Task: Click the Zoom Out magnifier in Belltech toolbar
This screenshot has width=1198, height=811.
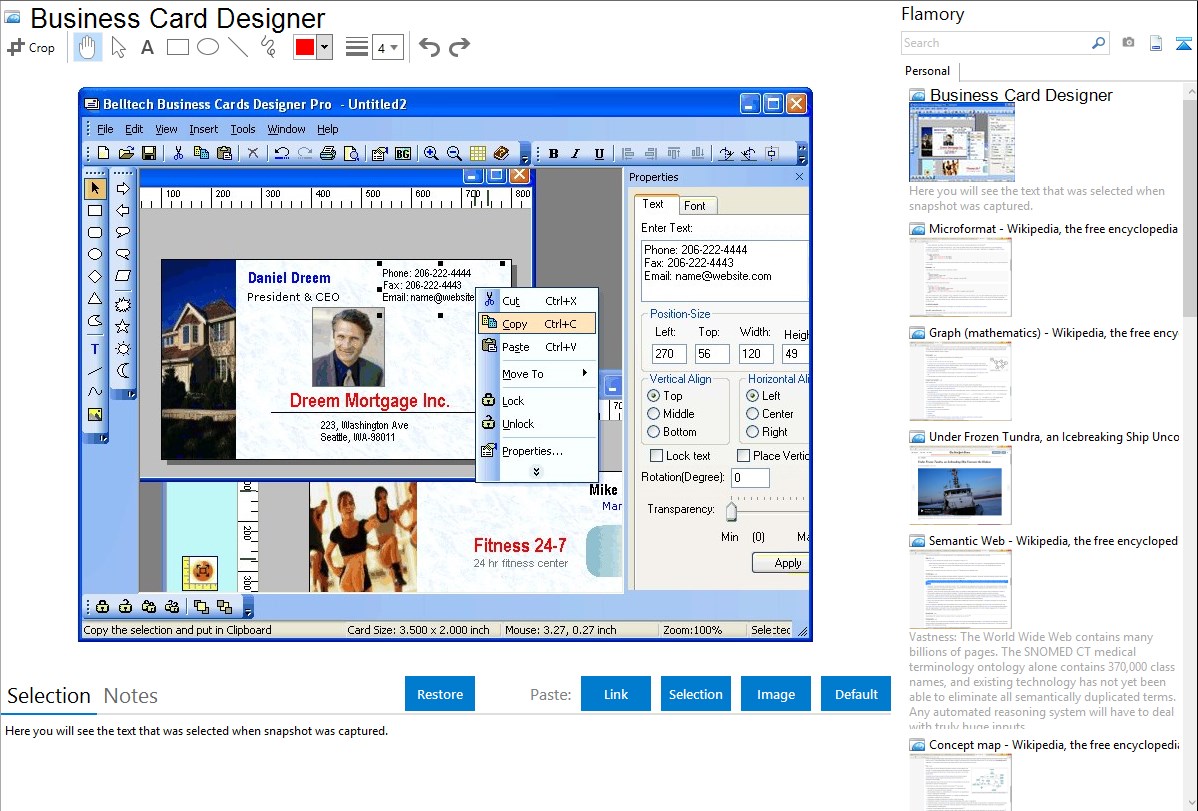Action: [x=454, y=154]
